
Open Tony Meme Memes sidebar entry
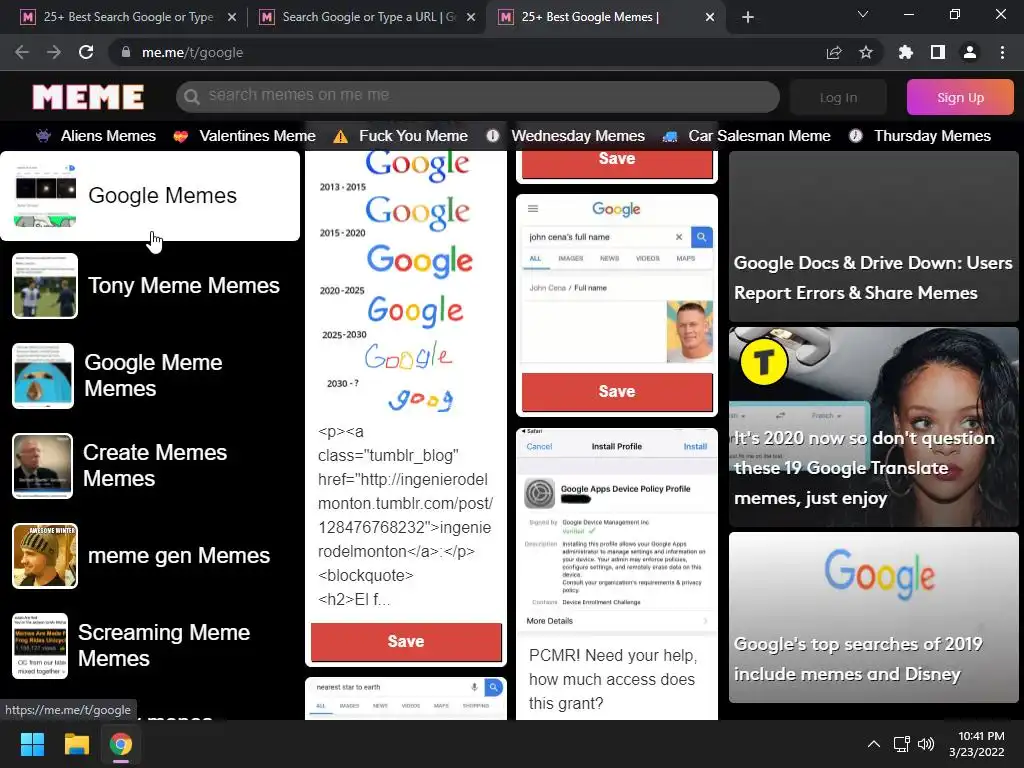click(x=150, y=285)
